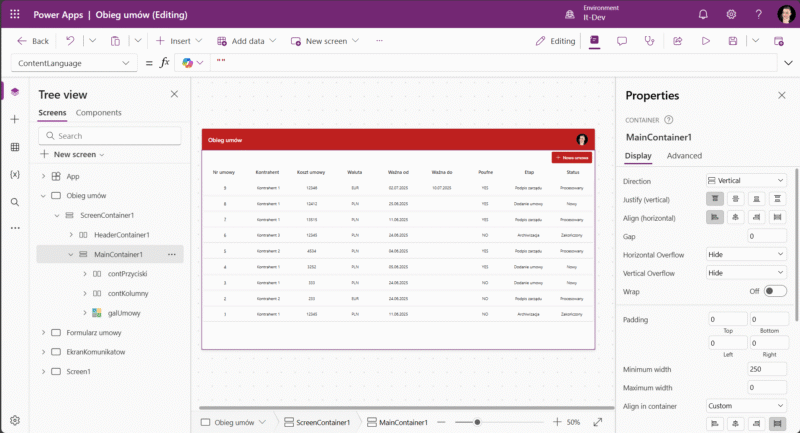Screen dimensions: 800x433
Task: Open the Direction dropdown set to Vertical
Action: click(746, 181)
